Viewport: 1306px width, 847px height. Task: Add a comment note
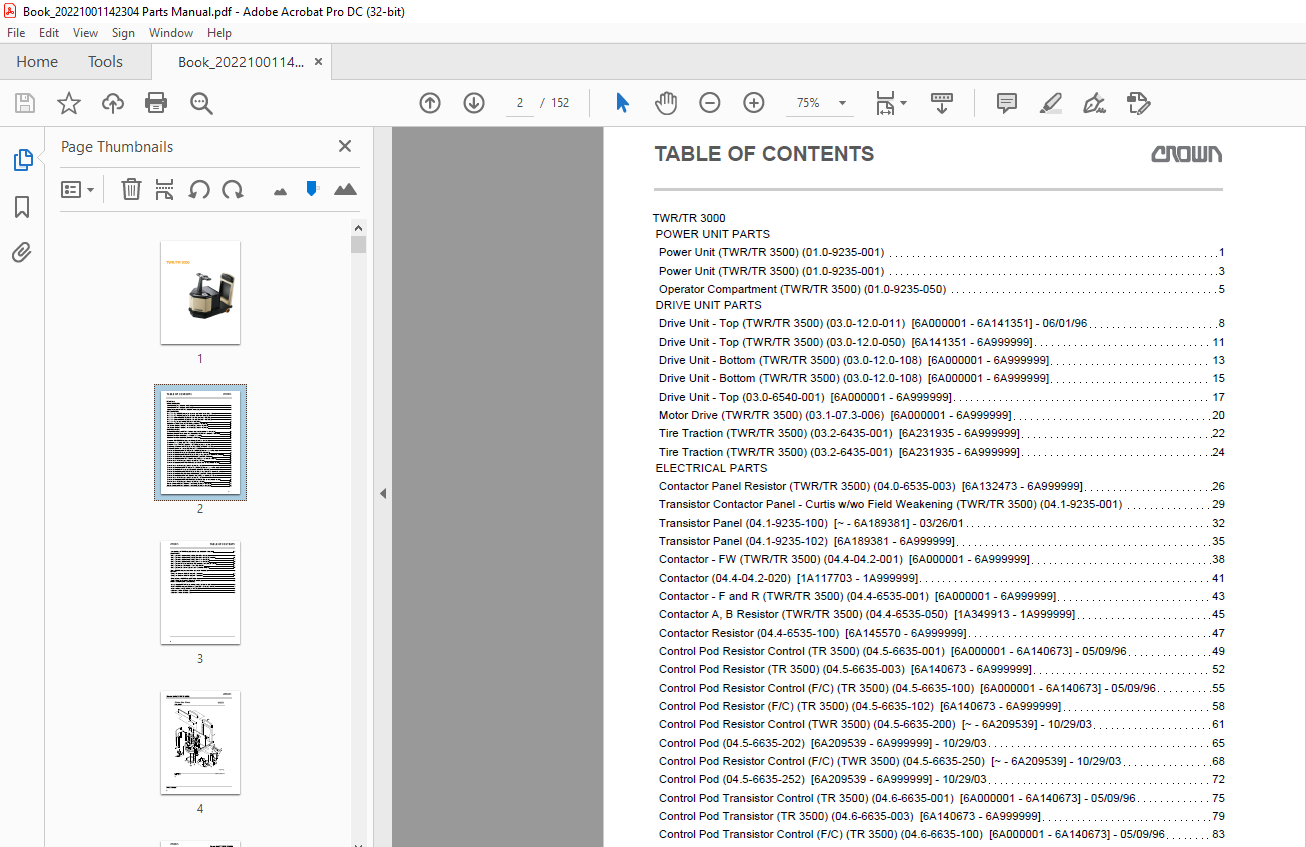click(1007, 103)
